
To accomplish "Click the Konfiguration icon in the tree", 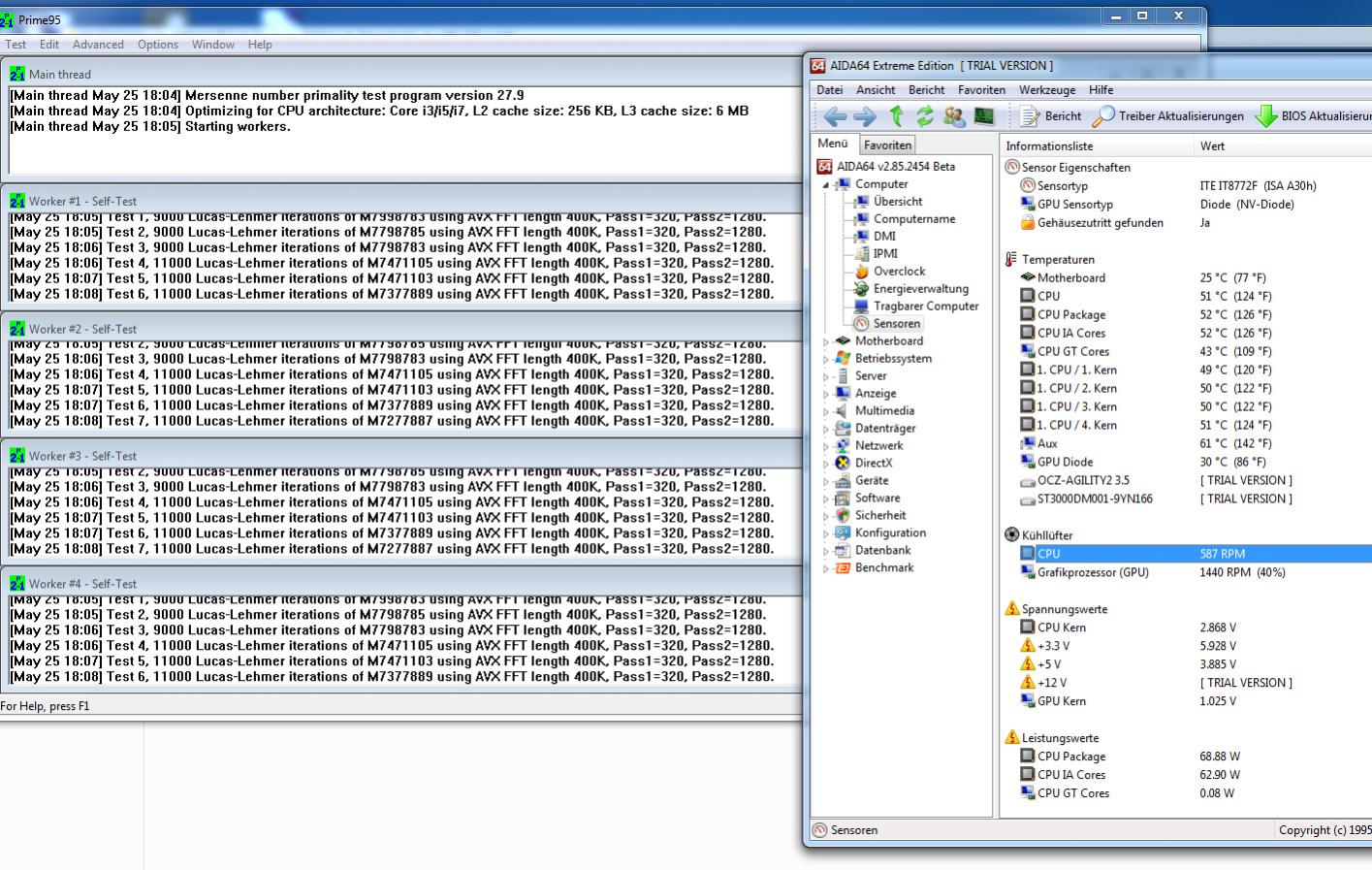I will coord(843,533).
